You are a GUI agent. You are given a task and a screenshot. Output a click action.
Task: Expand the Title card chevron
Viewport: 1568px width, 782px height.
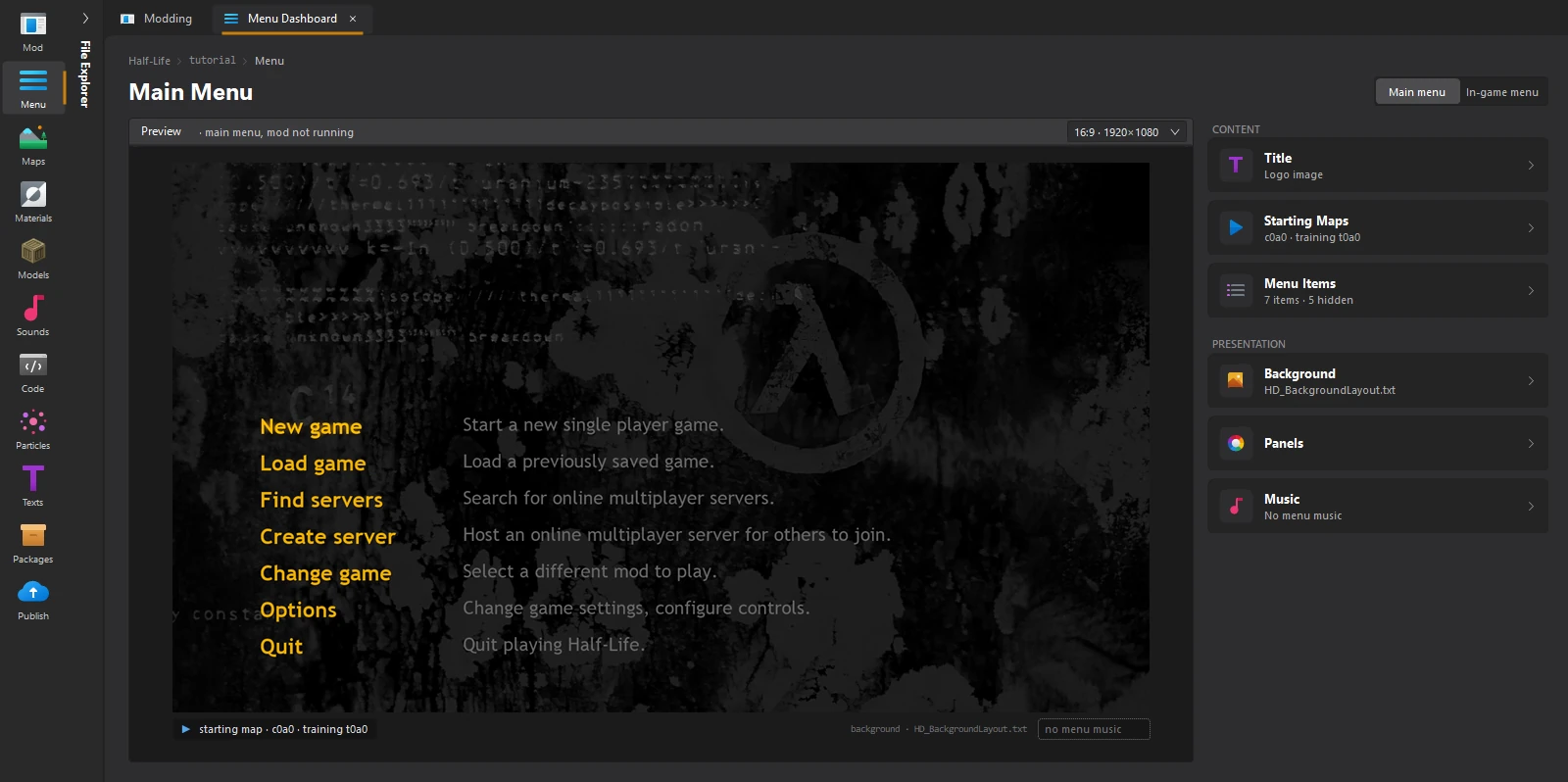tap(1531, 165)
